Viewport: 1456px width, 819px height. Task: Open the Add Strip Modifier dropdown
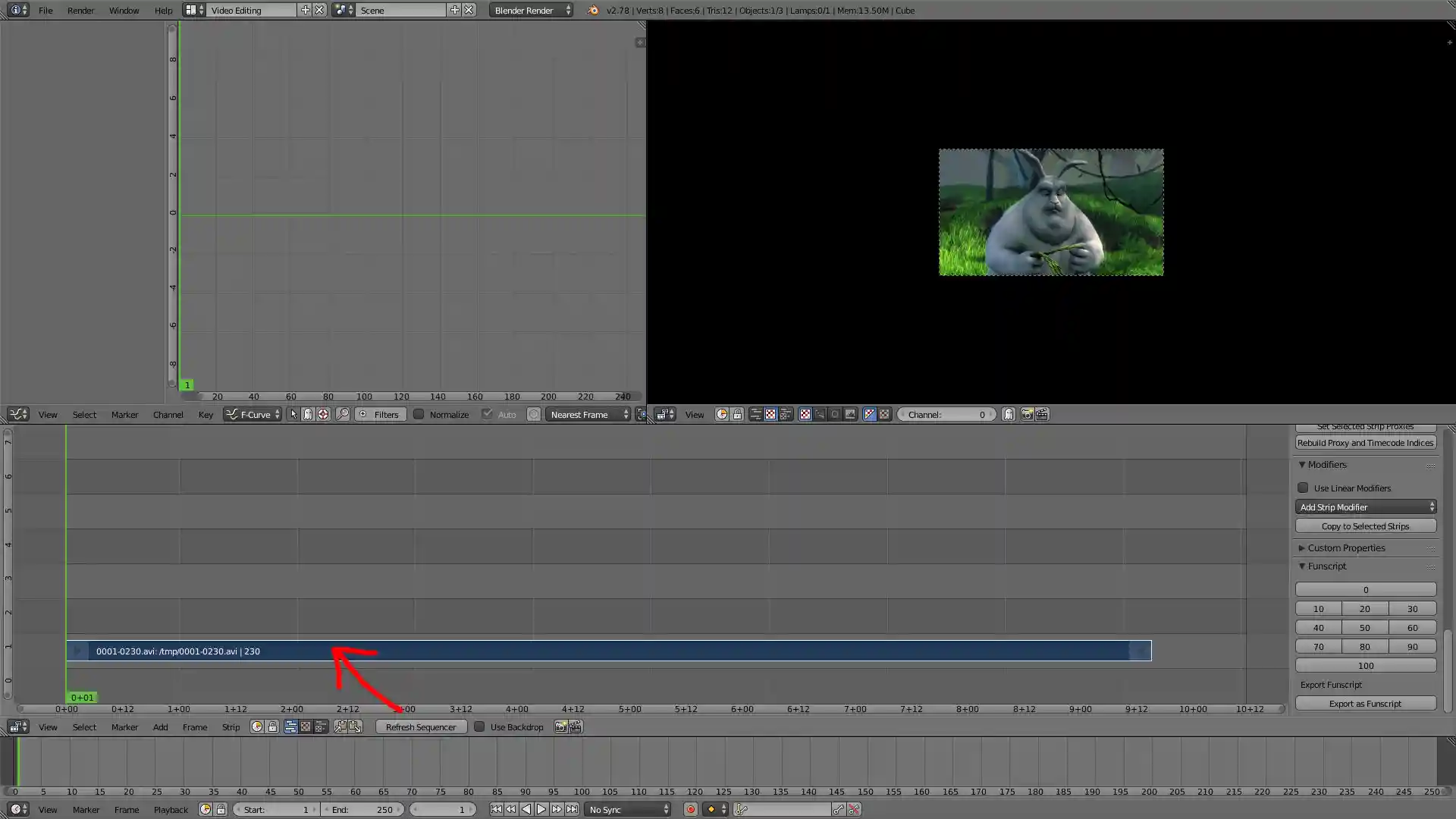[1365, 507]
